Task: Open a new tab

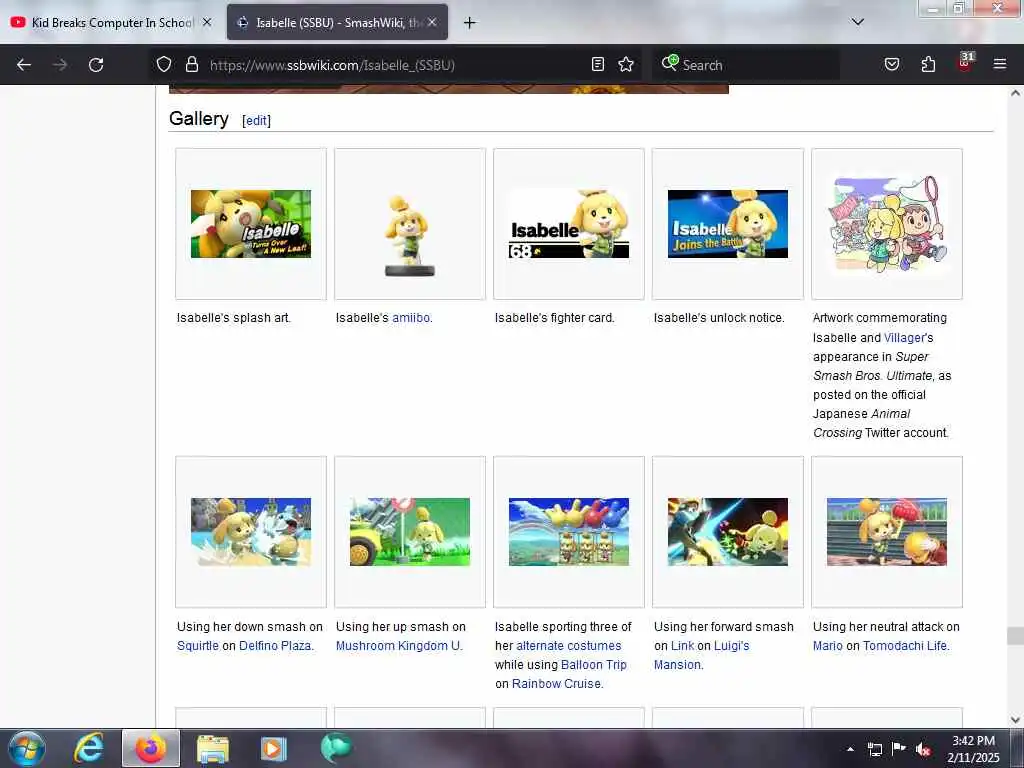Action: click(x=470, y=23)
